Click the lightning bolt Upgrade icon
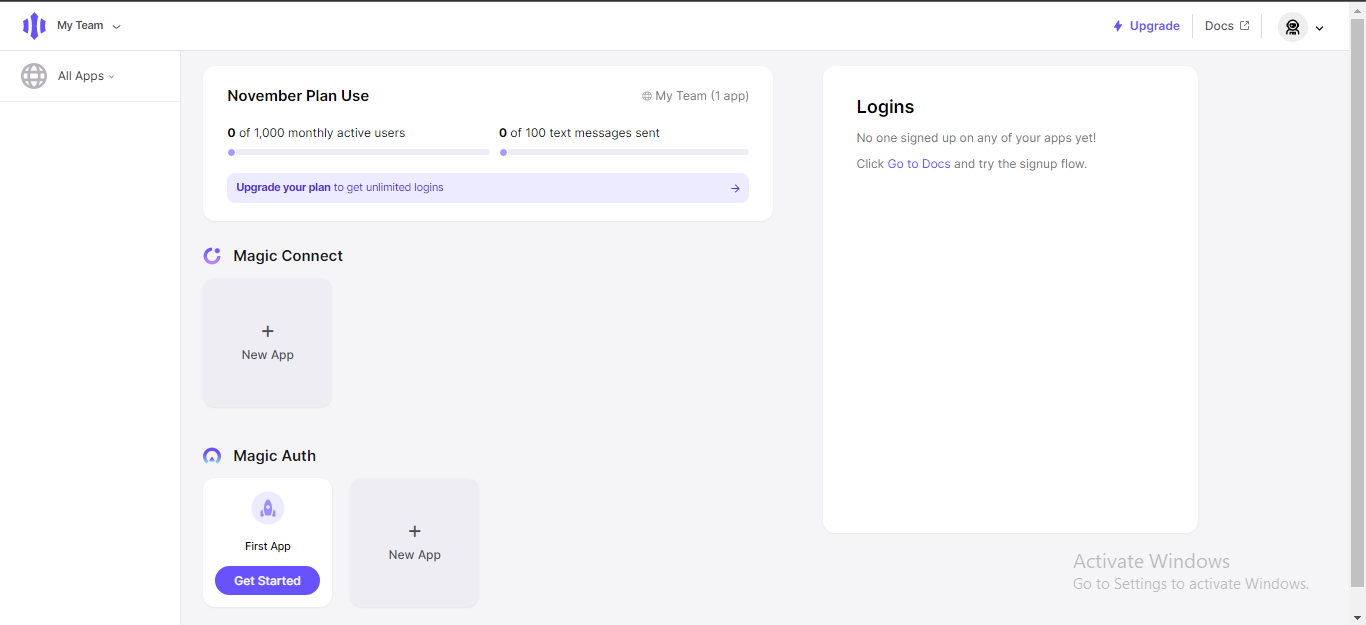The width and height of the screenshot is (1366, 625). coord(1118,26)
